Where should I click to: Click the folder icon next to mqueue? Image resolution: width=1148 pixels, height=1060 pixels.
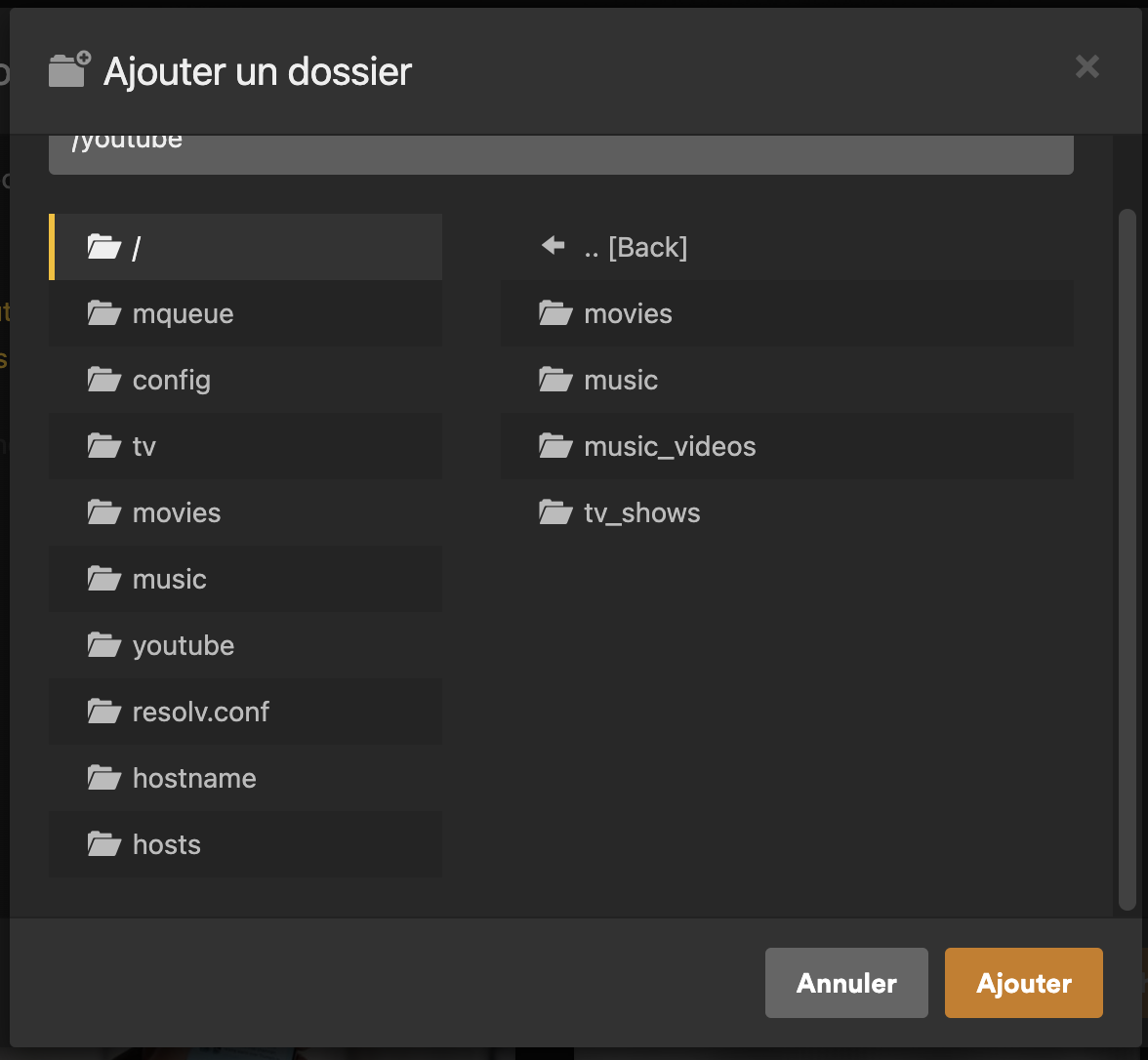point(103,313)
